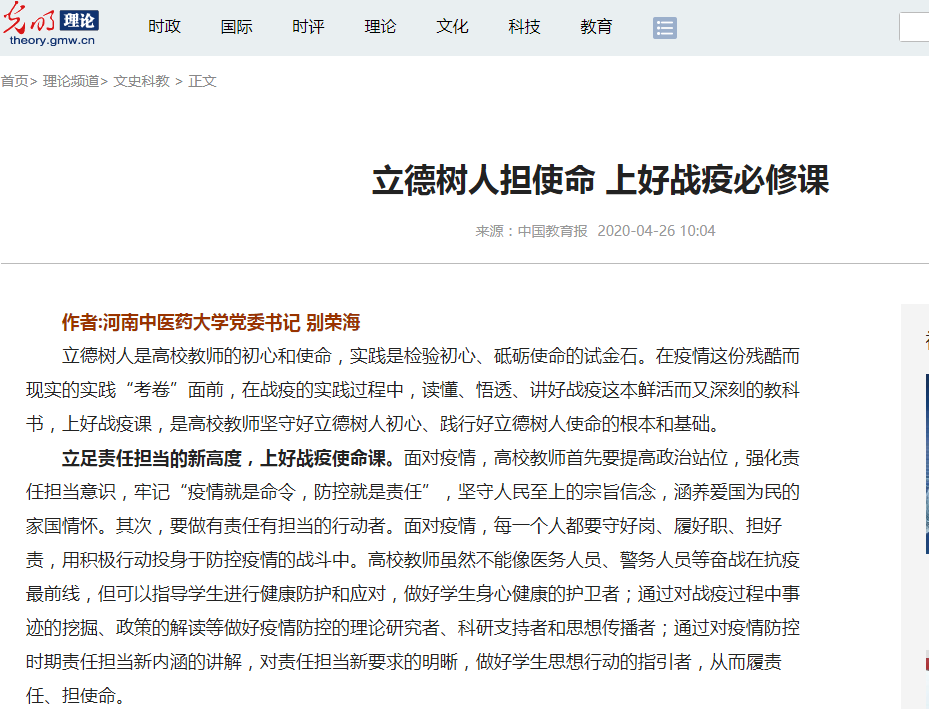Go to the 国际 section

click(x=236, y=27)
